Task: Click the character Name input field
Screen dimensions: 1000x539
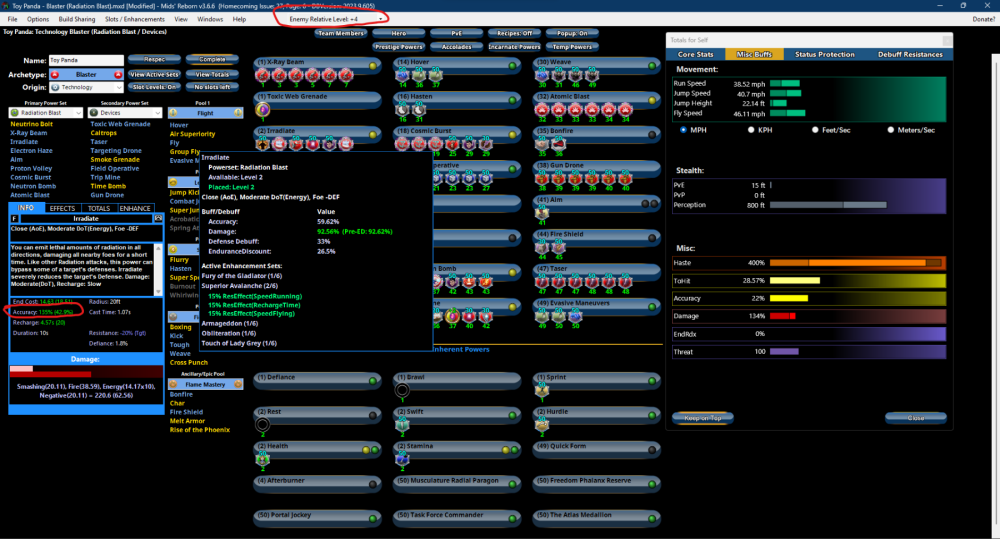Action: pyautogui.click(x=85, y=61)
